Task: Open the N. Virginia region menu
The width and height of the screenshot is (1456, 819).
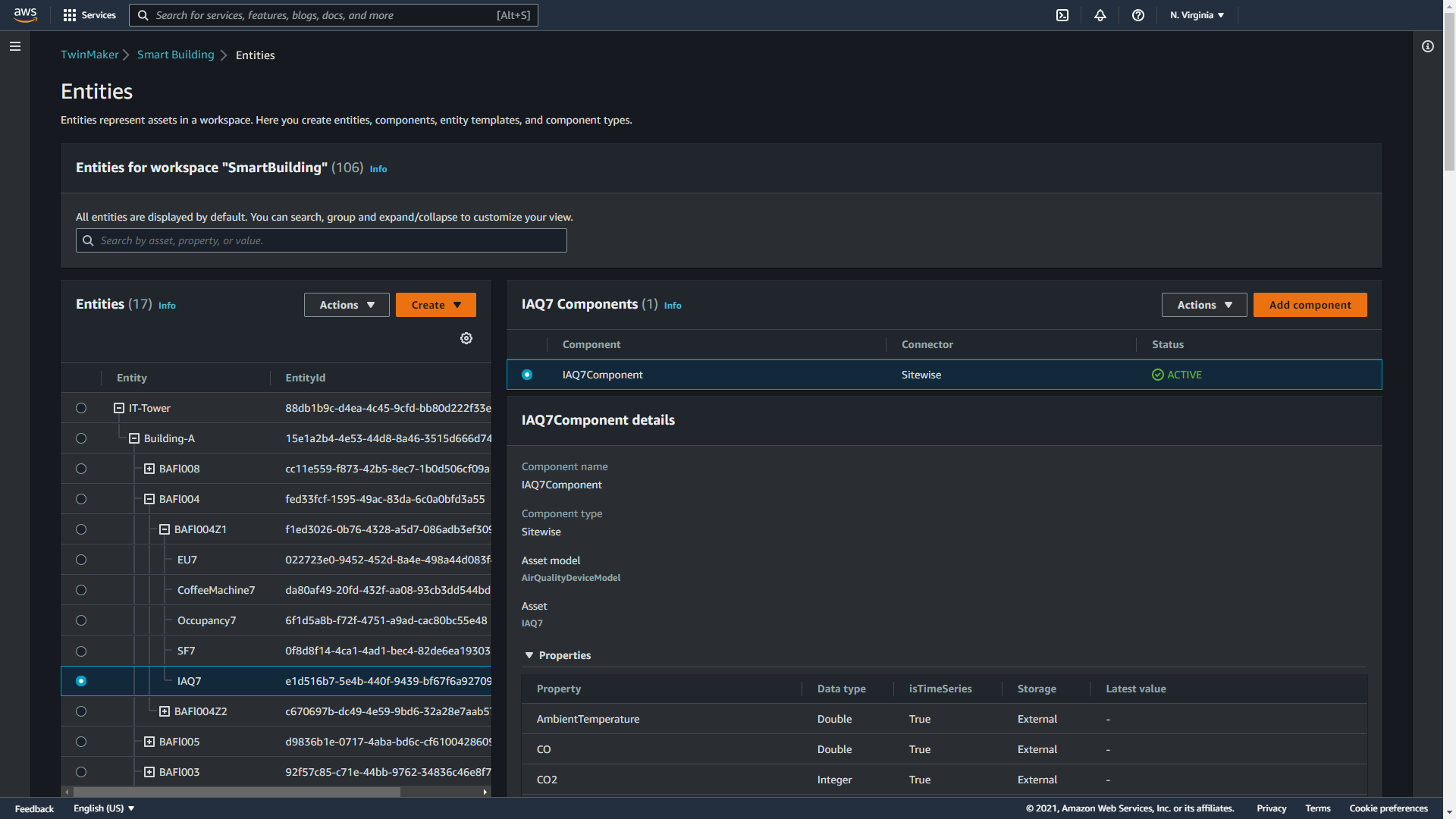Action: point(1196,15)
